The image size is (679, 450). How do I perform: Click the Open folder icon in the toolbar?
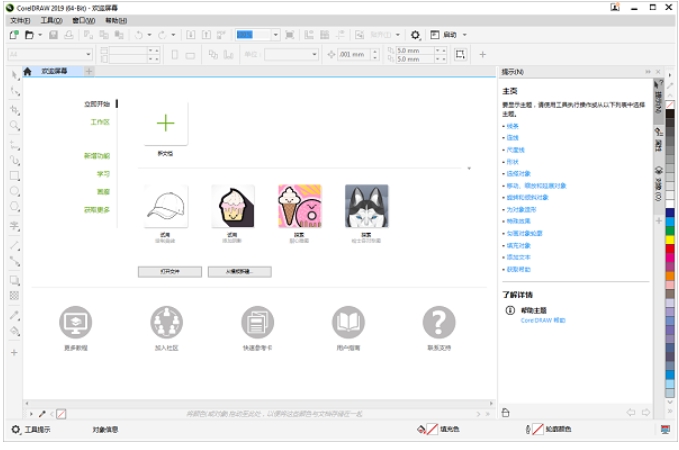(29, 35)
